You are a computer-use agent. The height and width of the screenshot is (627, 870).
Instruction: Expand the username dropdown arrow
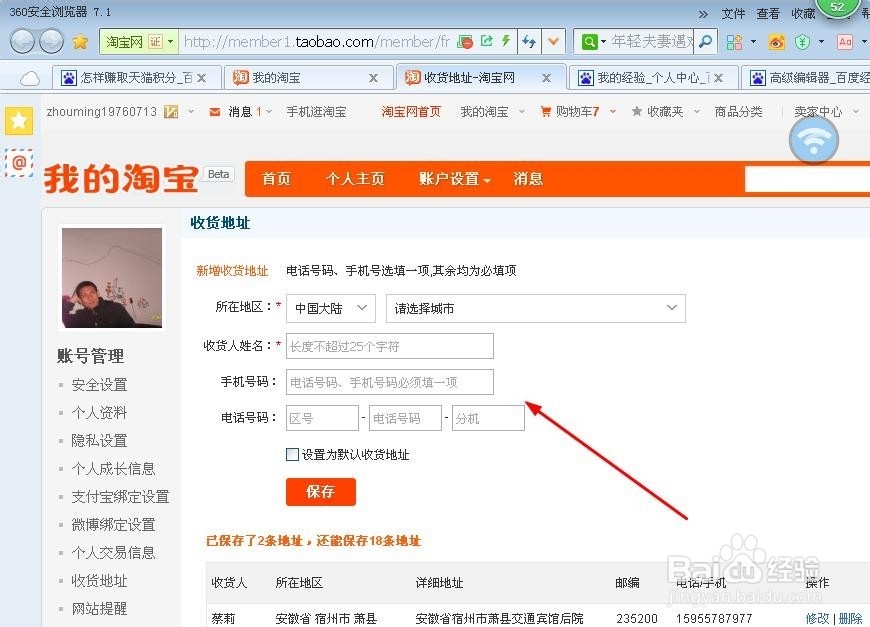[191, 112]
